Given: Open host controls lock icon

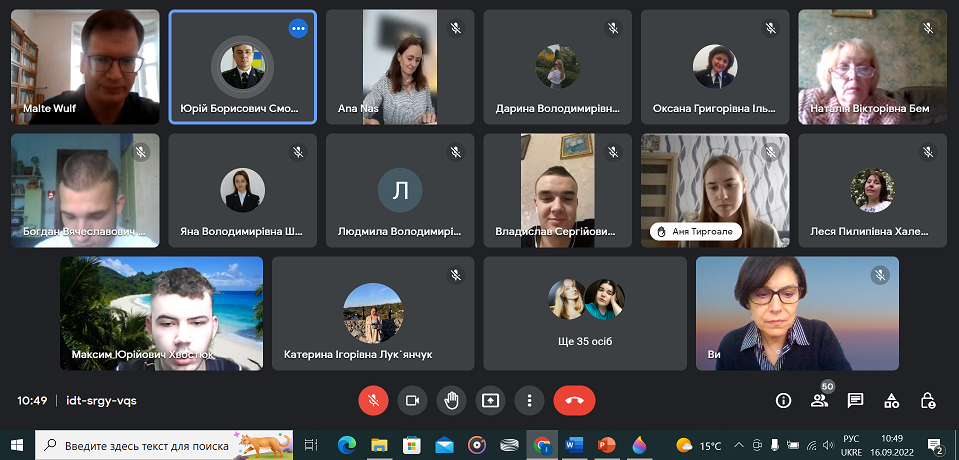Looking at the screenshot, I should [927, 400].
